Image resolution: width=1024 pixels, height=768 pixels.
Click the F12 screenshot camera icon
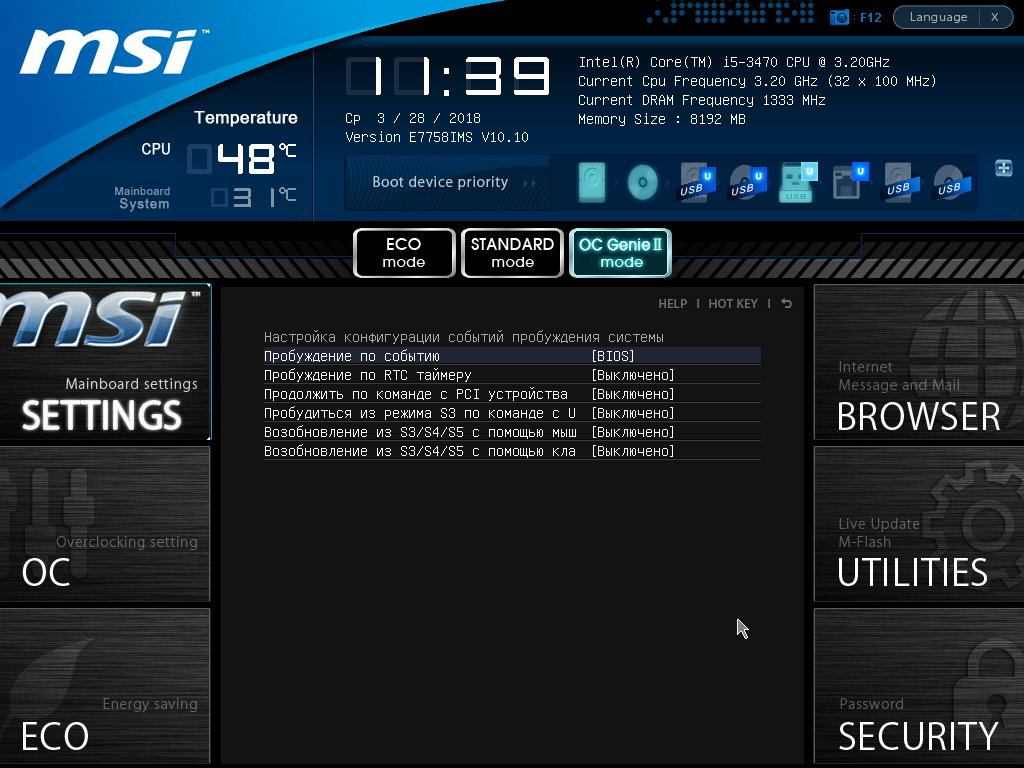coord(839,17)
